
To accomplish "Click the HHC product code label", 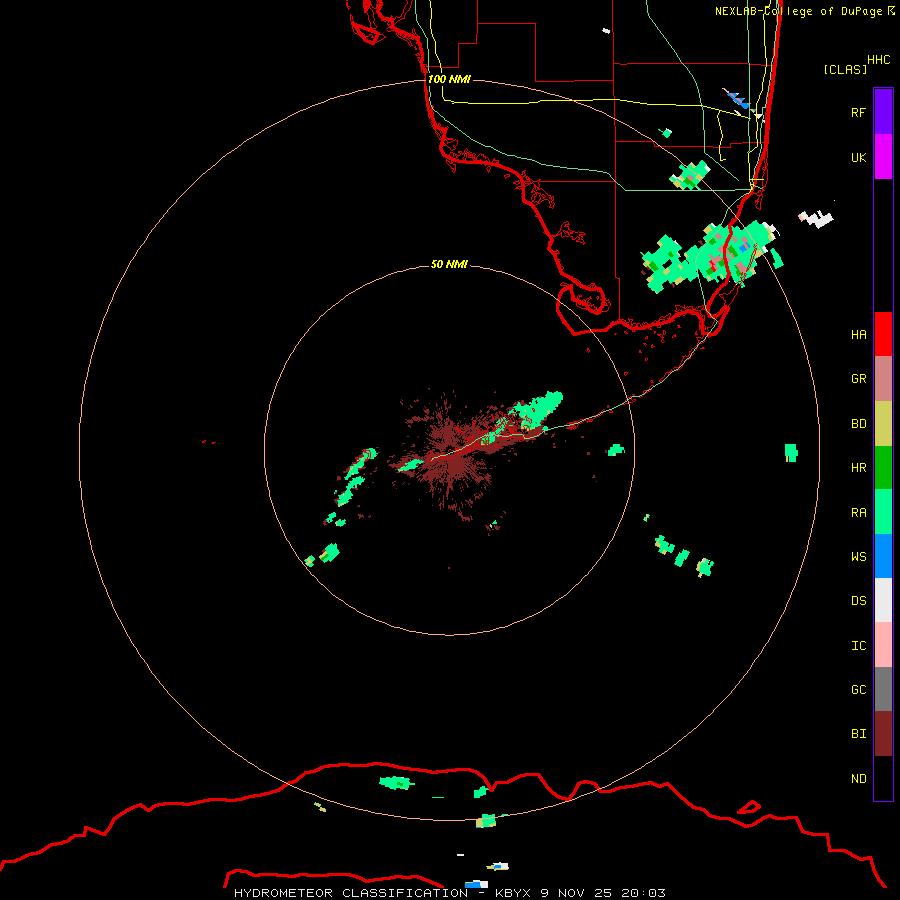I will click(878, 60).
